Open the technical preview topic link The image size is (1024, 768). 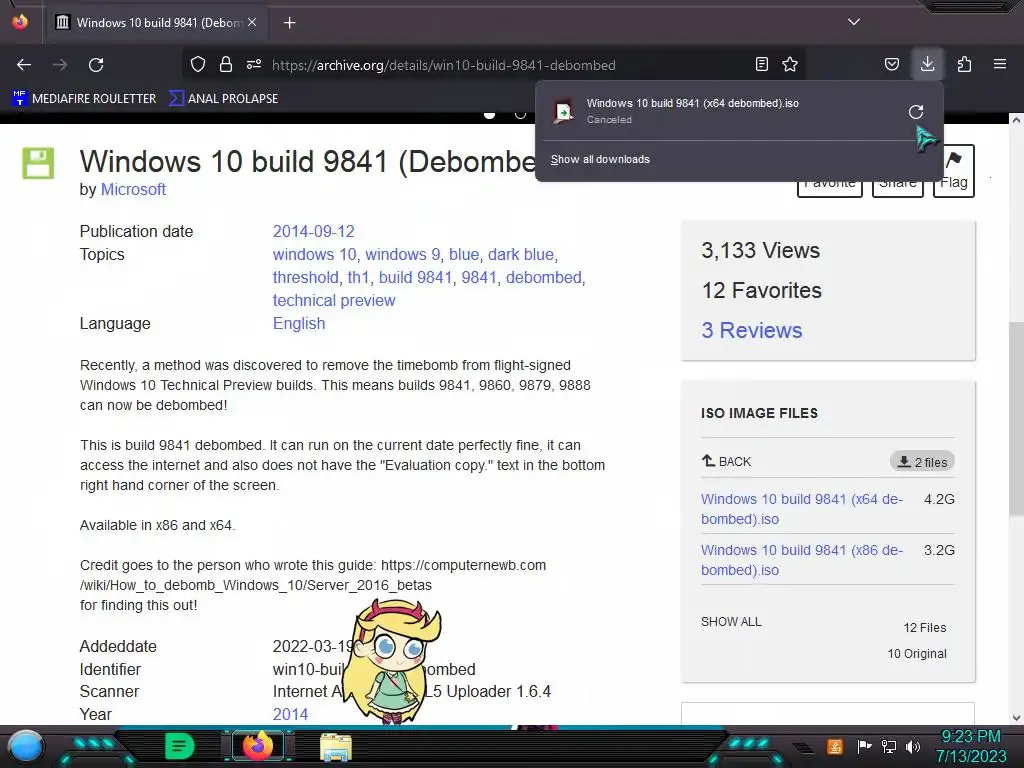click(x=334, y=300)
